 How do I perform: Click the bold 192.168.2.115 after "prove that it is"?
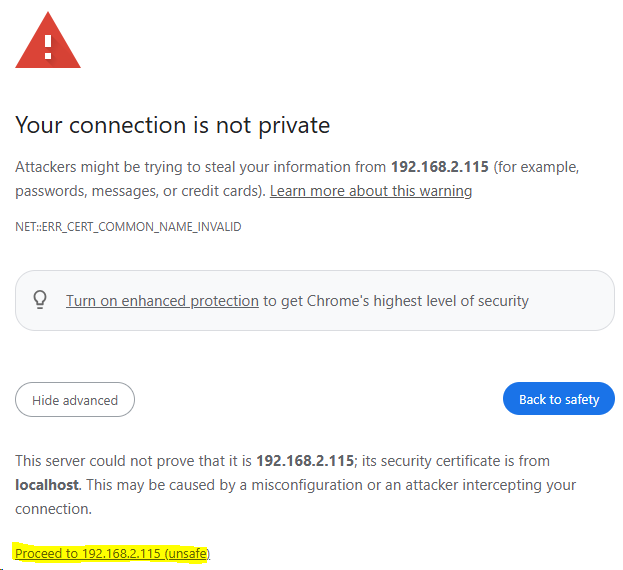click(305, 461)
